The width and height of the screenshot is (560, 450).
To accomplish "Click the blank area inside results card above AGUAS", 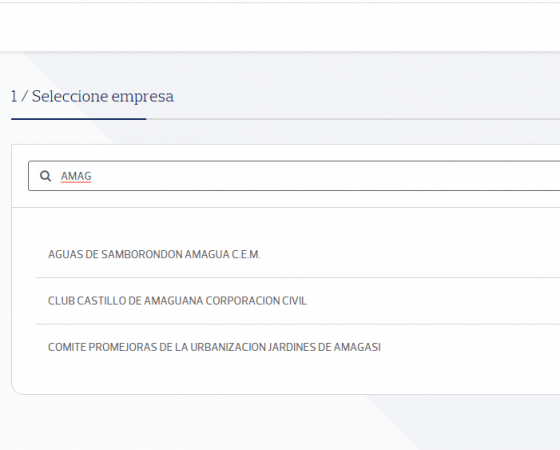I will point(286,223).
